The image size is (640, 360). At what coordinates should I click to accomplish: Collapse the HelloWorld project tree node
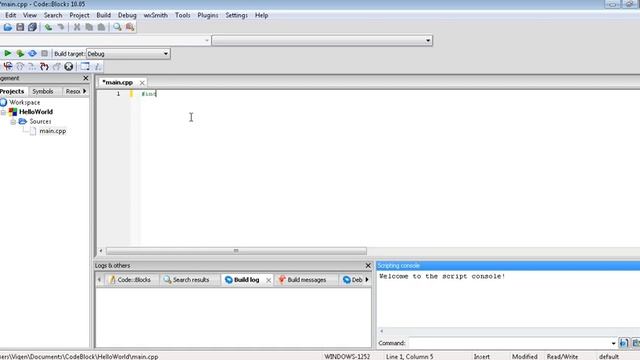point(3,112)
